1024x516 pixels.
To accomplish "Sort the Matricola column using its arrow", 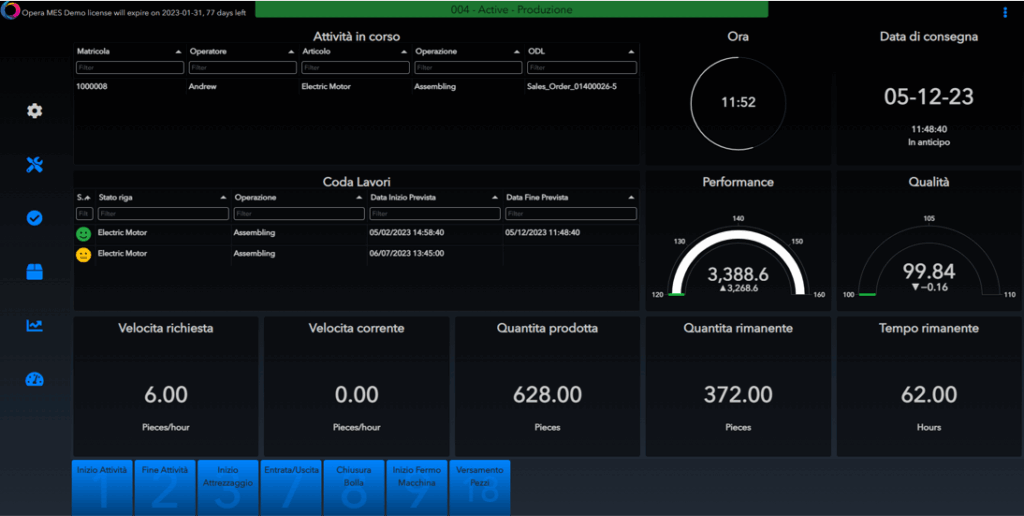I will coord(178,51).
